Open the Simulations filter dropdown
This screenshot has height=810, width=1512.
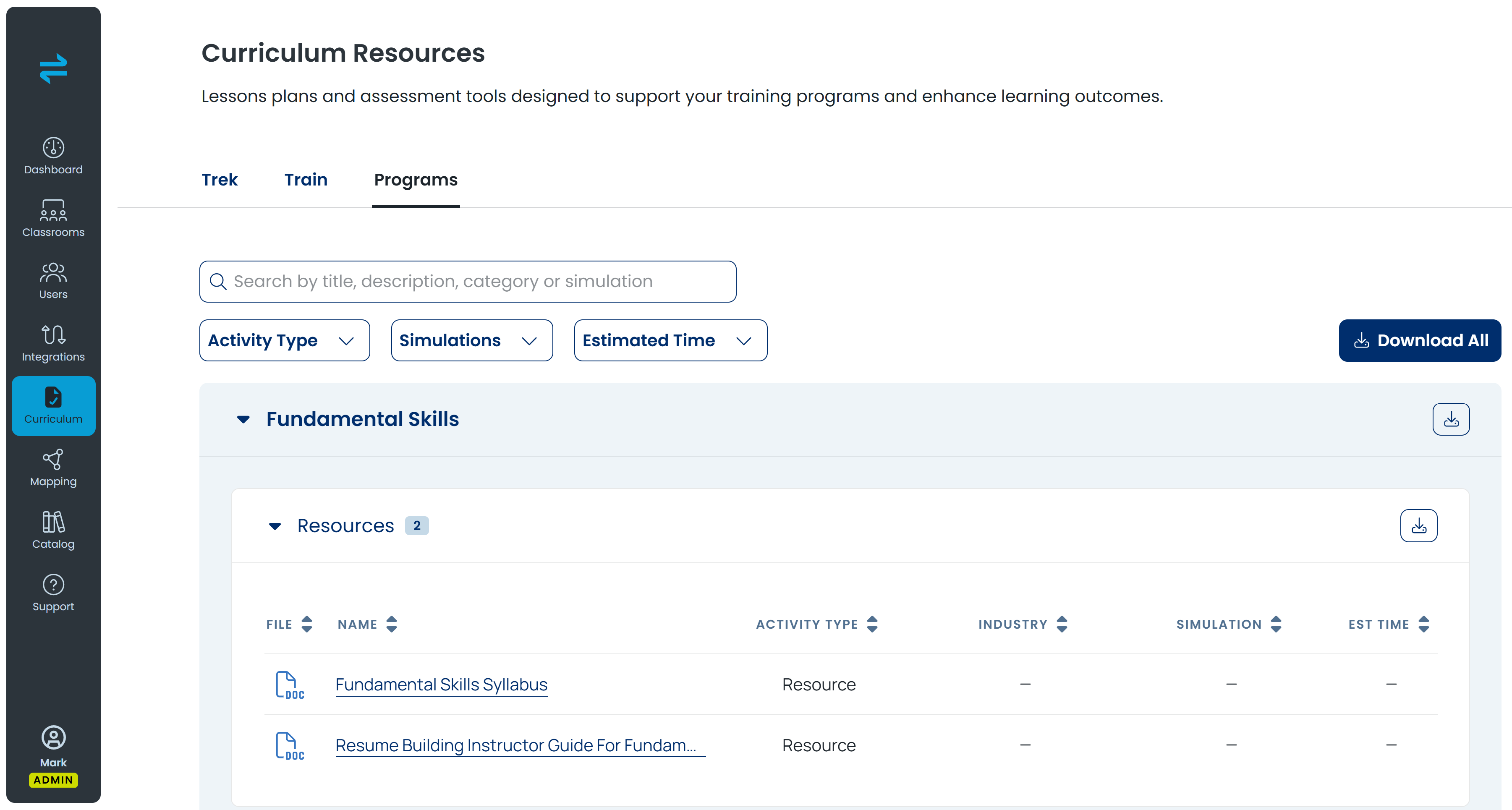point(472,340)
